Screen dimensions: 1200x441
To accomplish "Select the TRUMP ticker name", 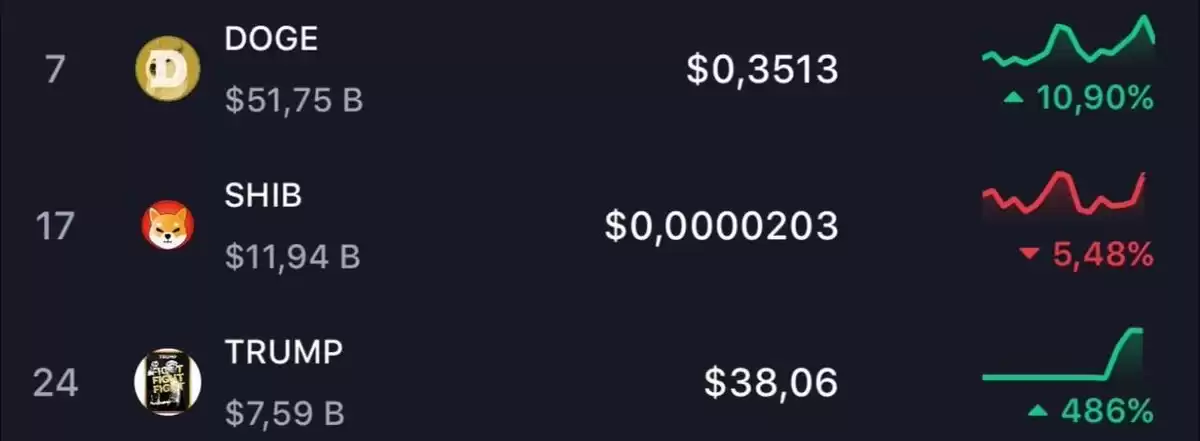I will [284, 352].
